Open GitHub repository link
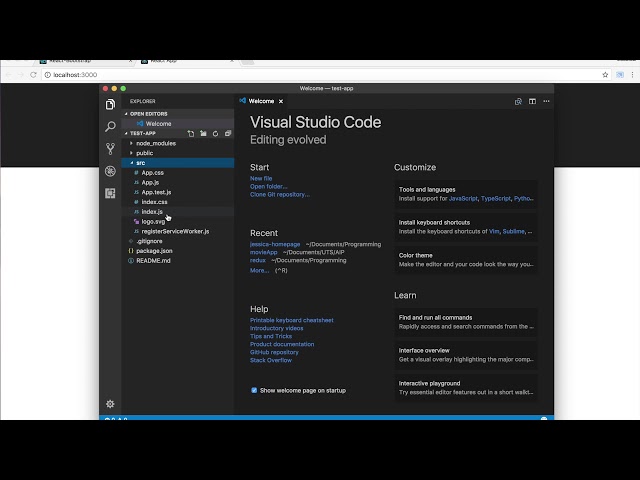Image resolution: width=640 pixels, height=480 pixels. coord(274,352)
